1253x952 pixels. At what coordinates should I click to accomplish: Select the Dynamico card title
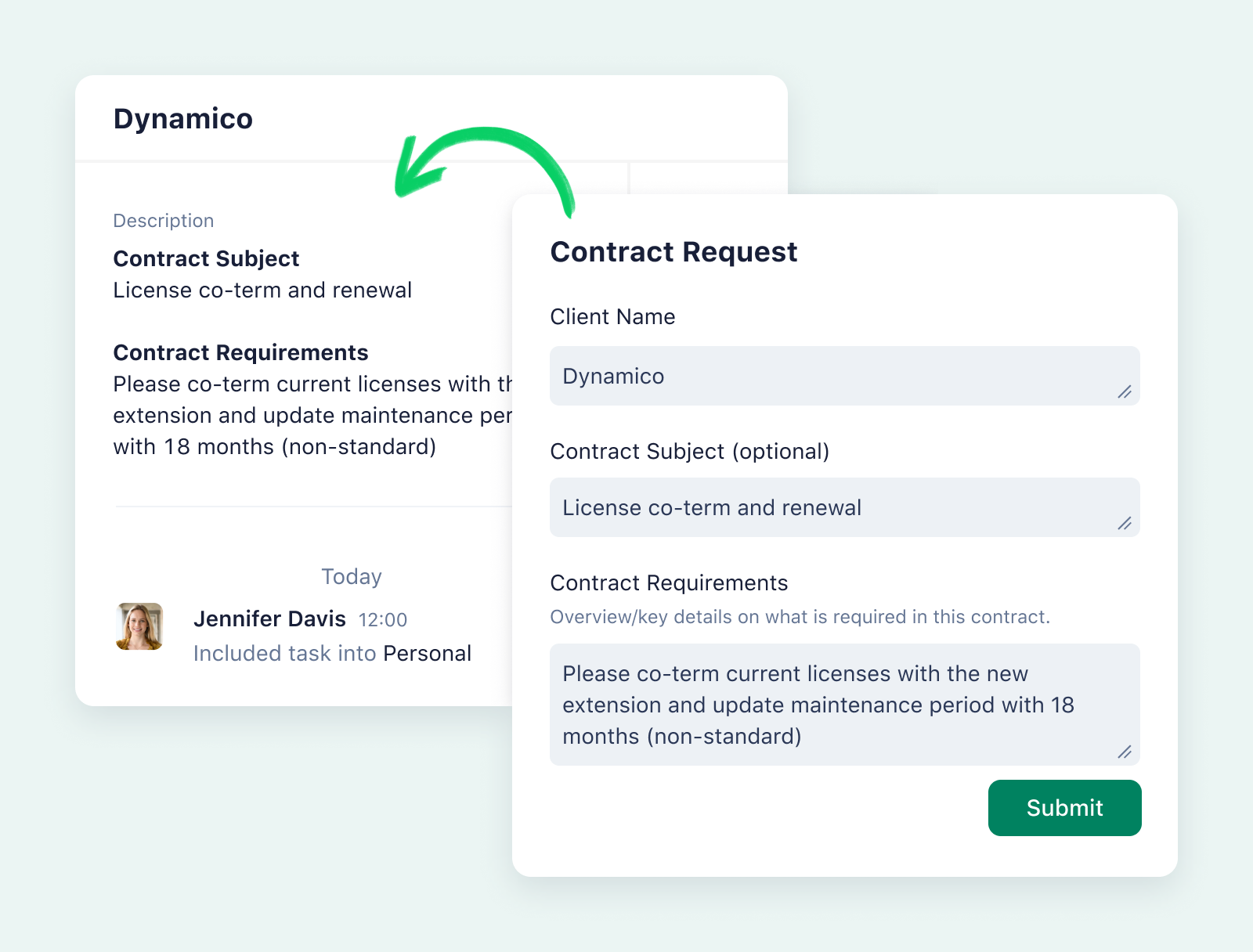[183, 118]
